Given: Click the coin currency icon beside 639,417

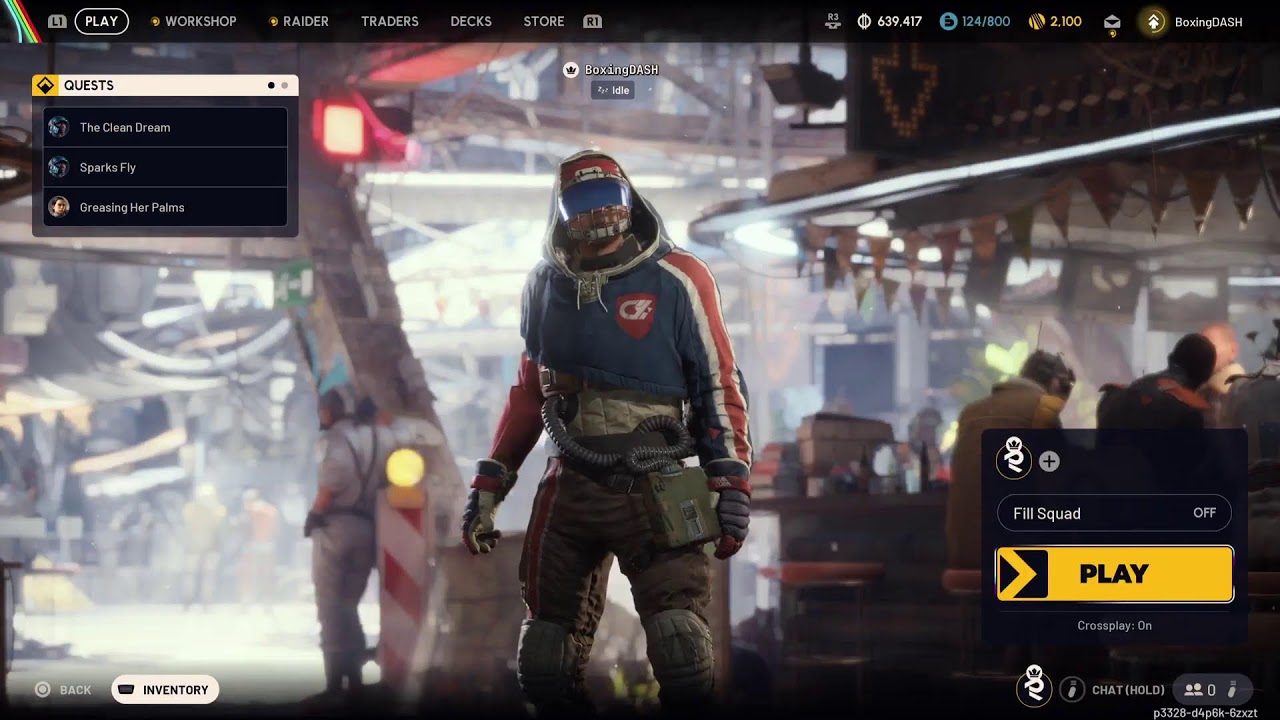Looking at the screenshot, I should pyautogui.click(x=865, y=21).
